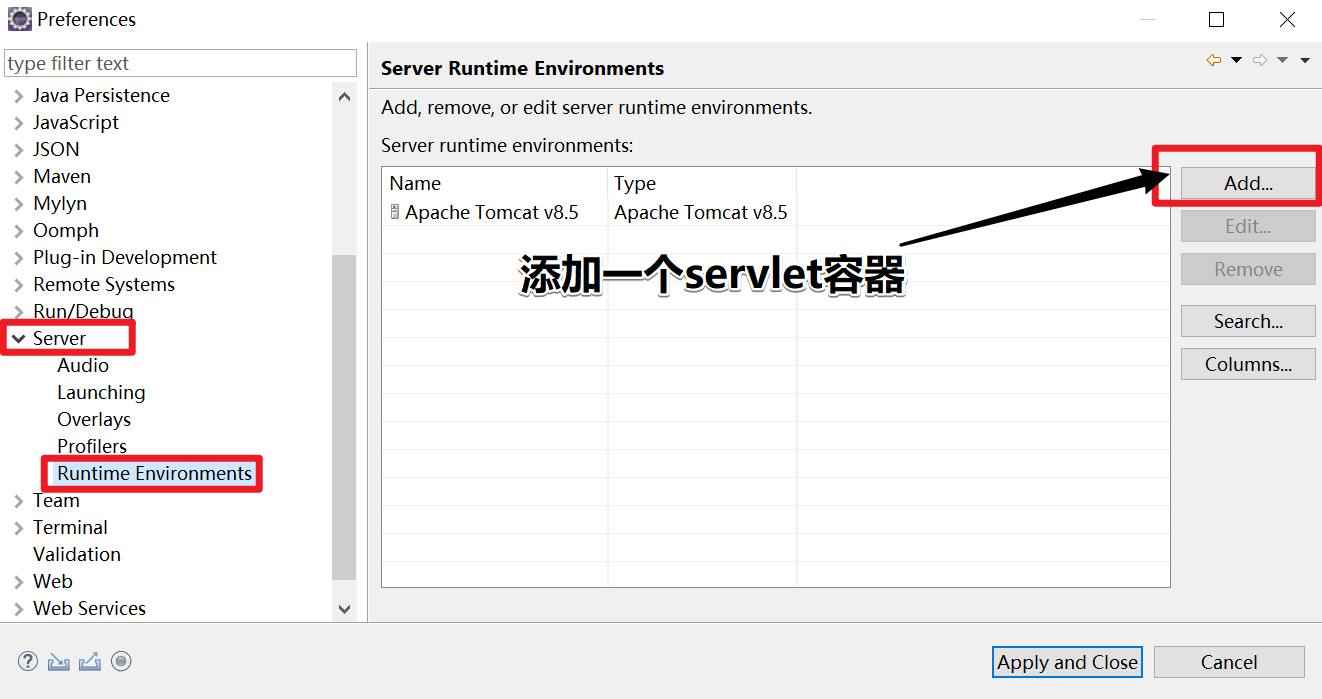This screenshot has width=1322, height=699.
Task: Select Apache Tomcat v8.5 Type cell
Action: click(x=701, y=212)
